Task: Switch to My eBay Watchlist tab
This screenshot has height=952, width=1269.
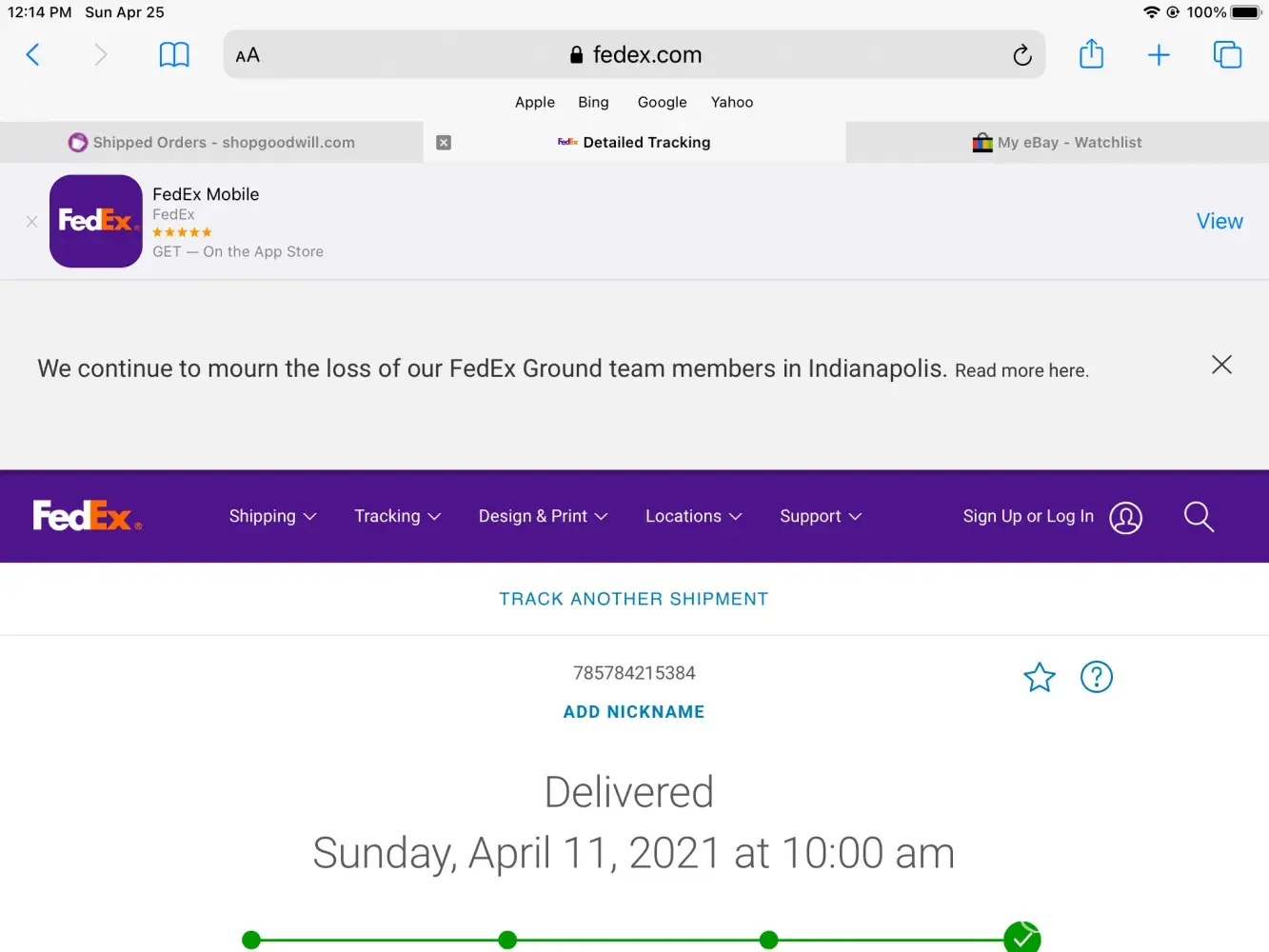Action: (x=1057, y=143)
